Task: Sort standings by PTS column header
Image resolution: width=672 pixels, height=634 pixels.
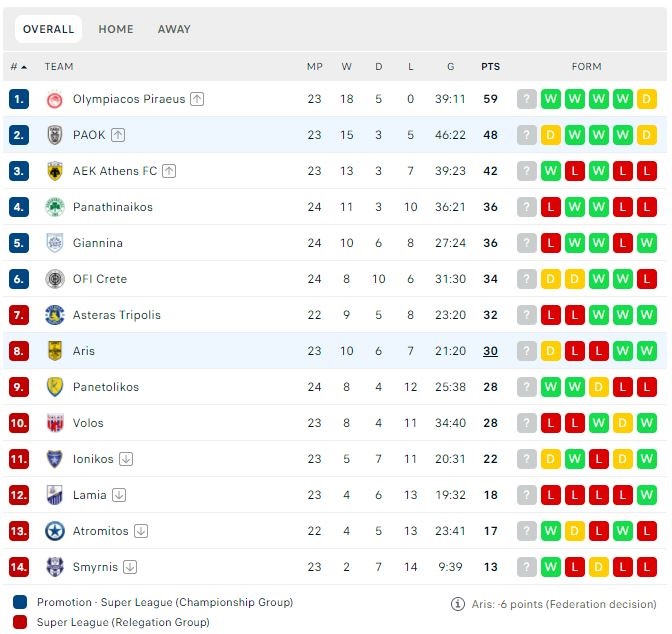Action: pos(490,67)
